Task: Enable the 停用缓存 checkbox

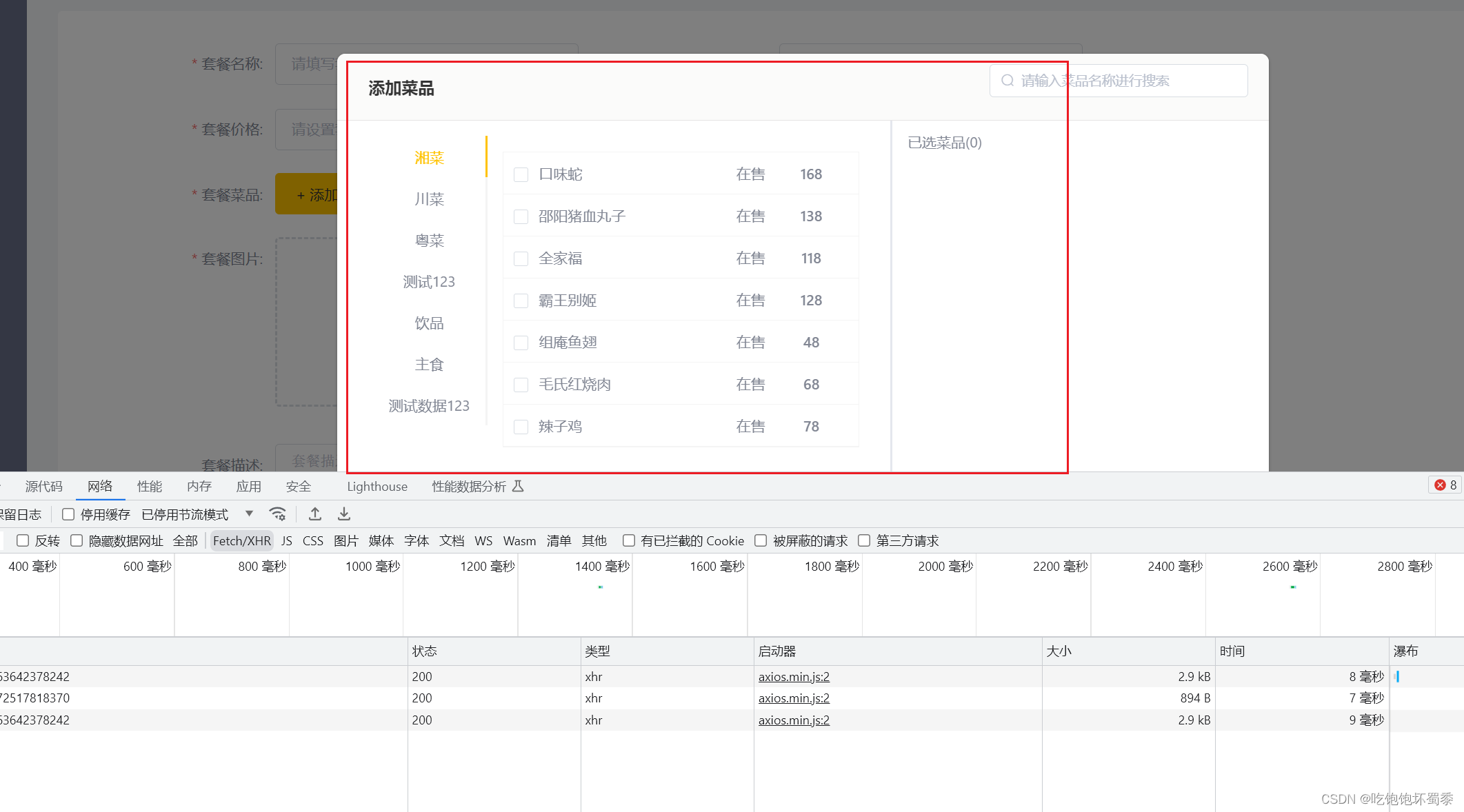Action: pos(68,514)
